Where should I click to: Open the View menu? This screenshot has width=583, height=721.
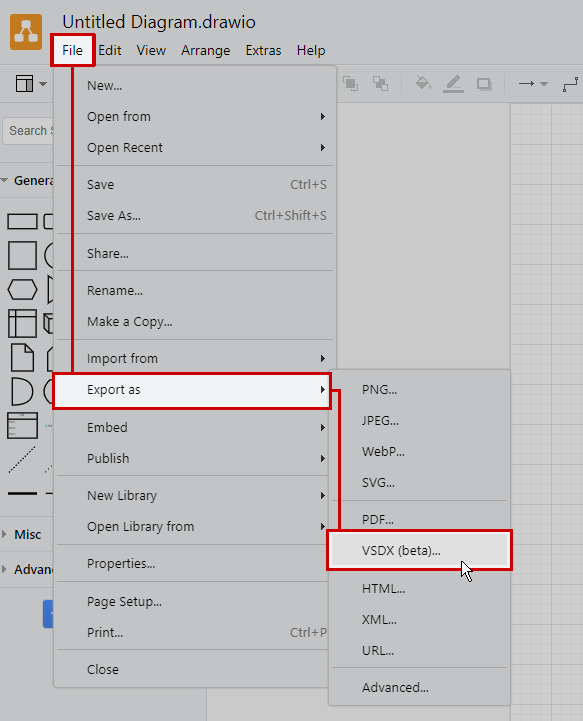click(x=151, y=50)
